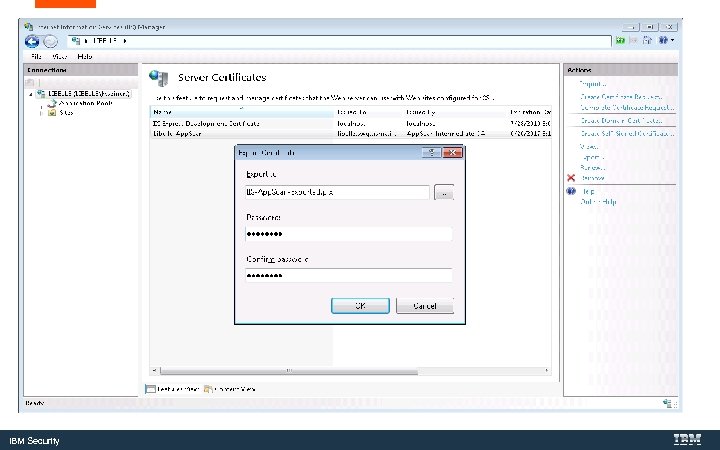Image resolution: width=720 pixels, height=450 pixels.
Task: Click the network status icon in status bar
Action: tap(667, 403)
